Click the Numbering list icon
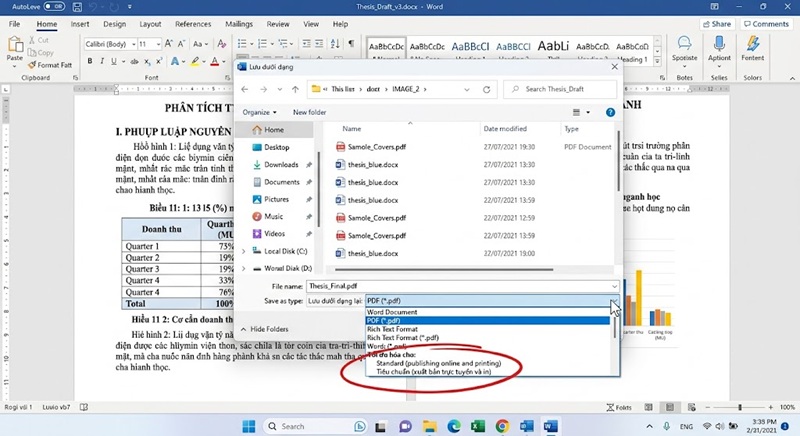This screenshot has height=436, width=800. coord(263,44)
